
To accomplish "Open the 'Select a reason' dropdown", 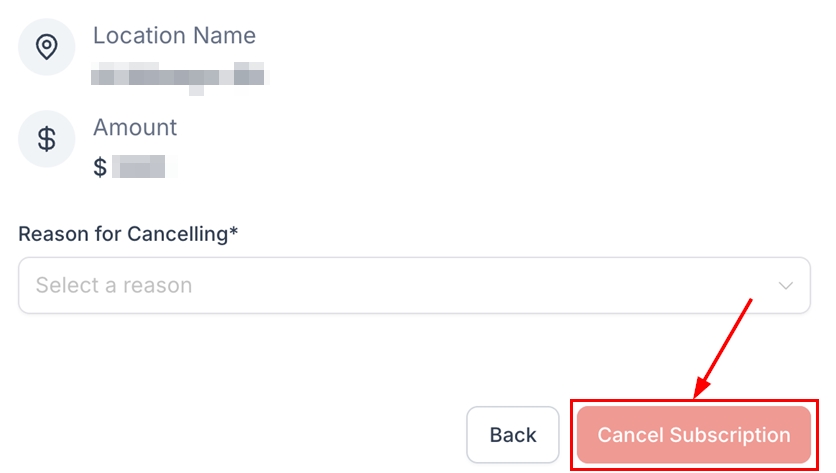I will point(414,286).
